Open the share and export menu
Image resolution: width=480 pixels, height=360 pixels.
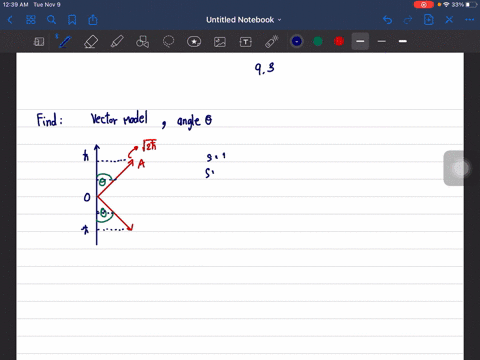pos(93,20)
